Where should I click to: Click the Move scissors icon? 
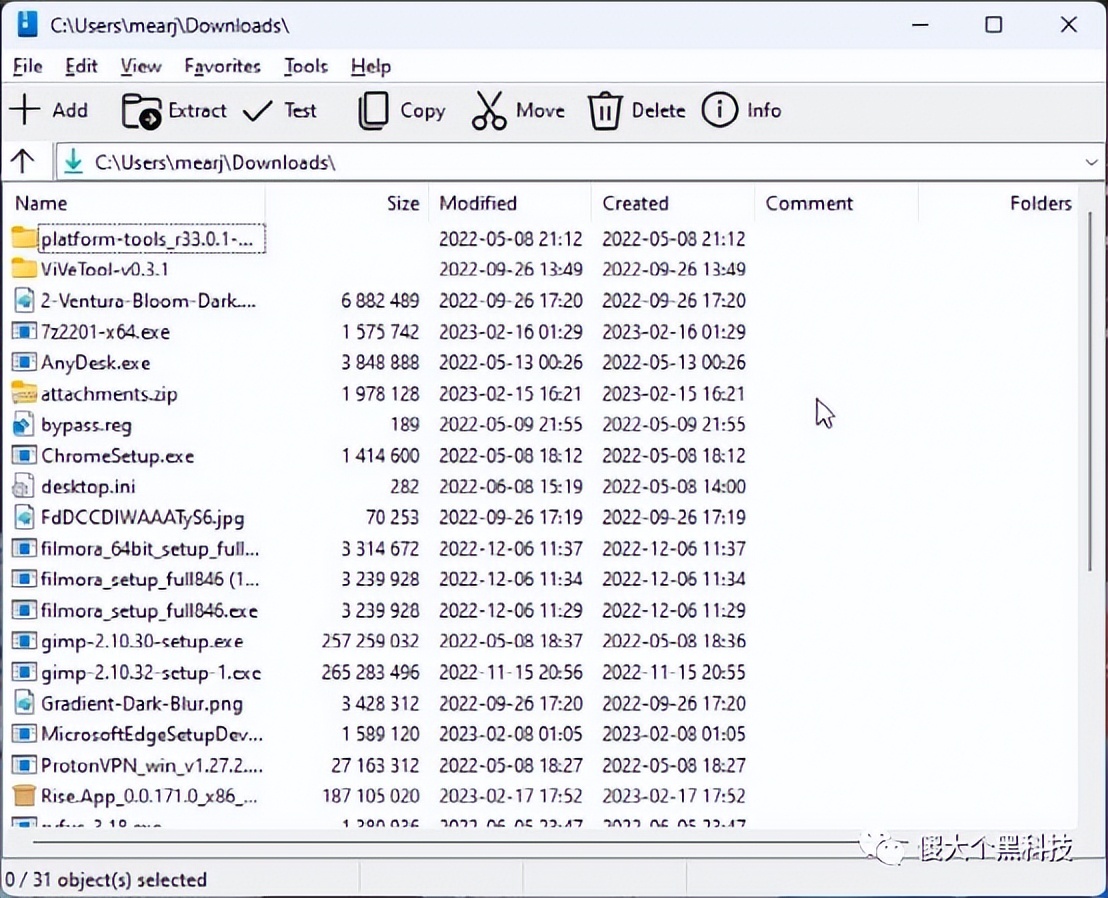(489, 111)
